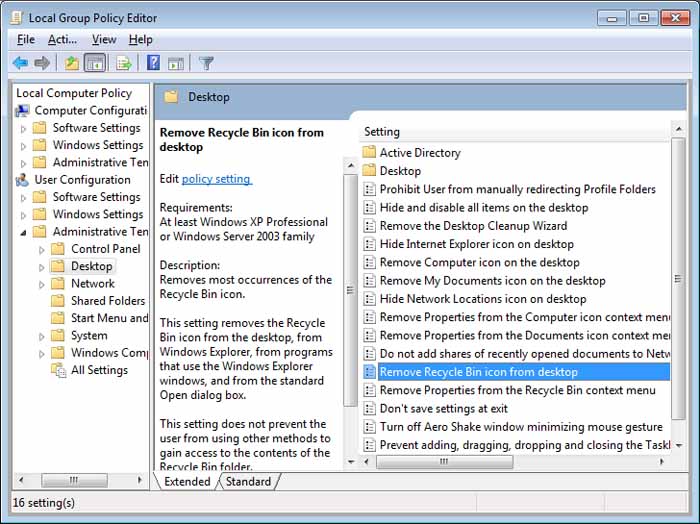Image resolution: width=700 pixels, height=524 pixels.
Task: Open the File menu
Action: click(x=26, y=40)
